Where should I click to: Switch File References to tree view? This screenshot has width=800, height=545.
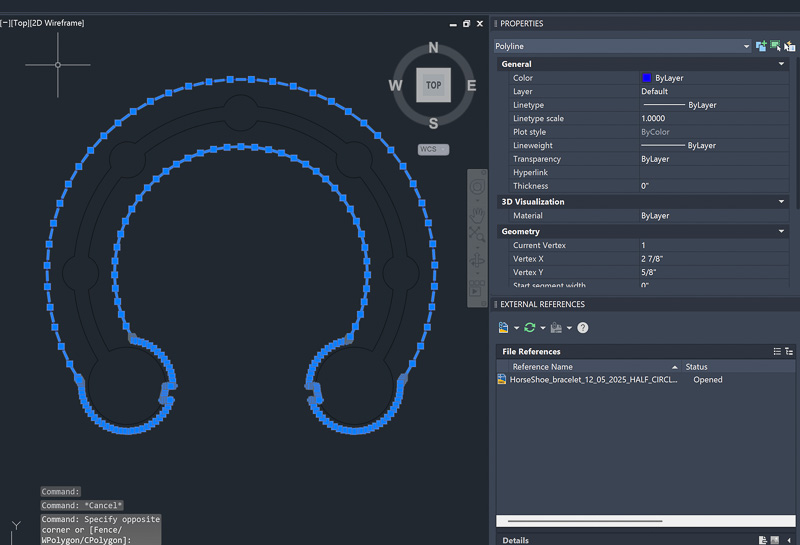(789, 351)
